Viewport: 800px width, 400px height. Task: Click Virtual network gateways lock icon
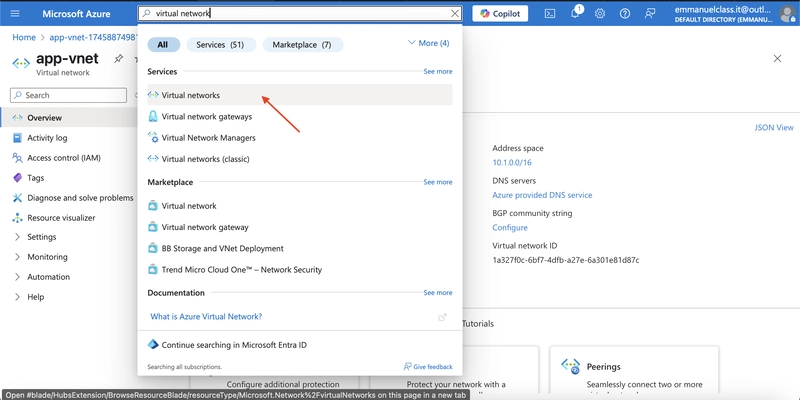coord(153,116)
